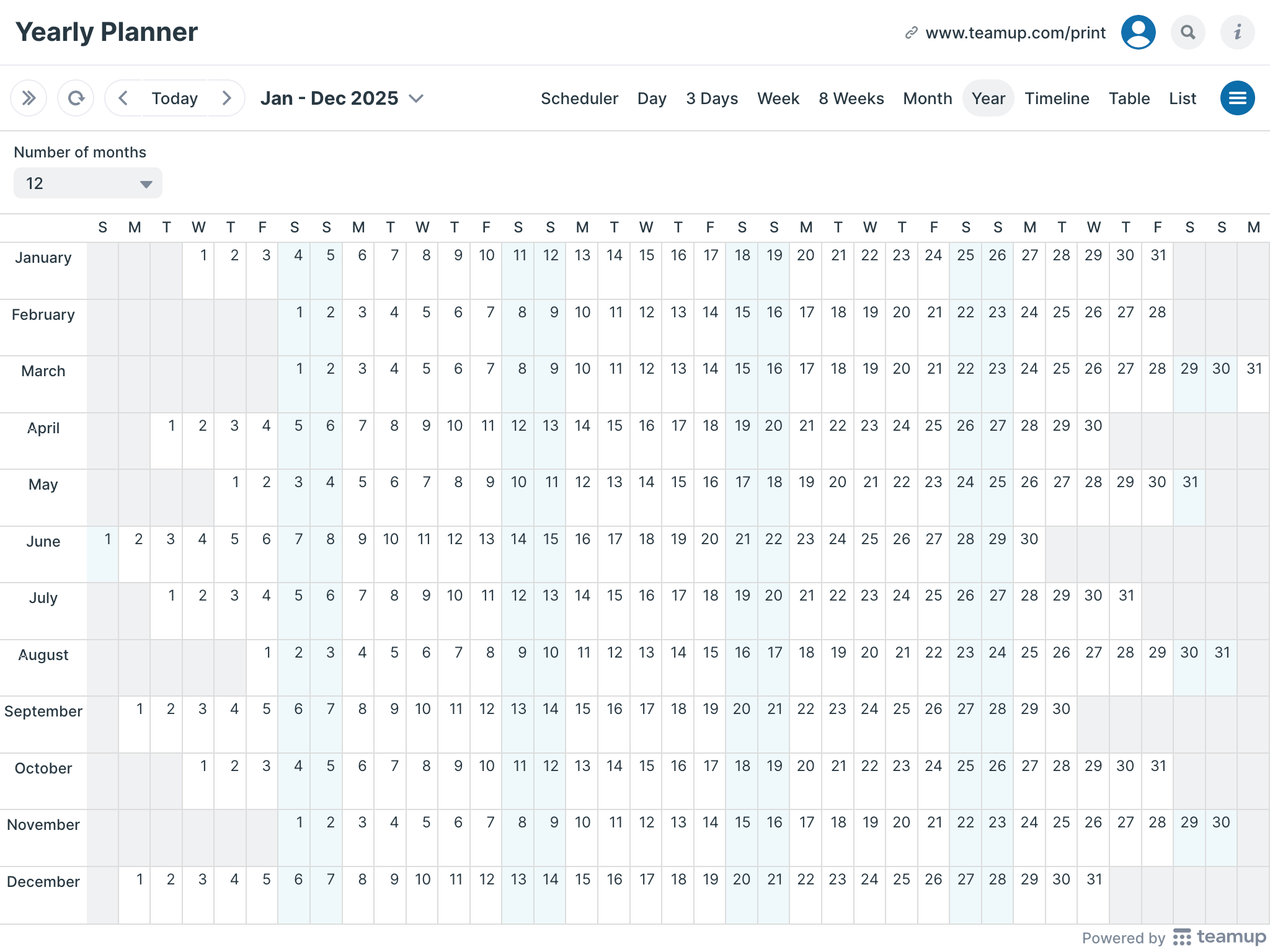Screen dimensions: 1270x952
Task: Click the refresh calendar icon
Action: [x=76, y=98]
